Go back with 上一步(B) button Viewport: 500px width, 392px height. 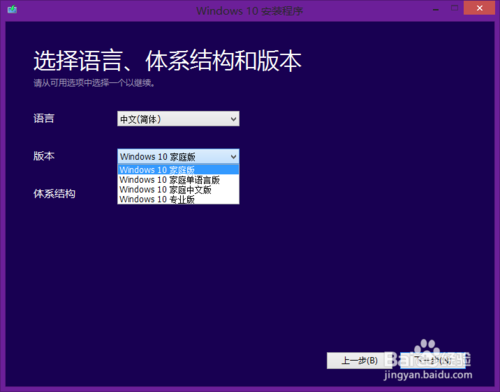tap(359, 360)
